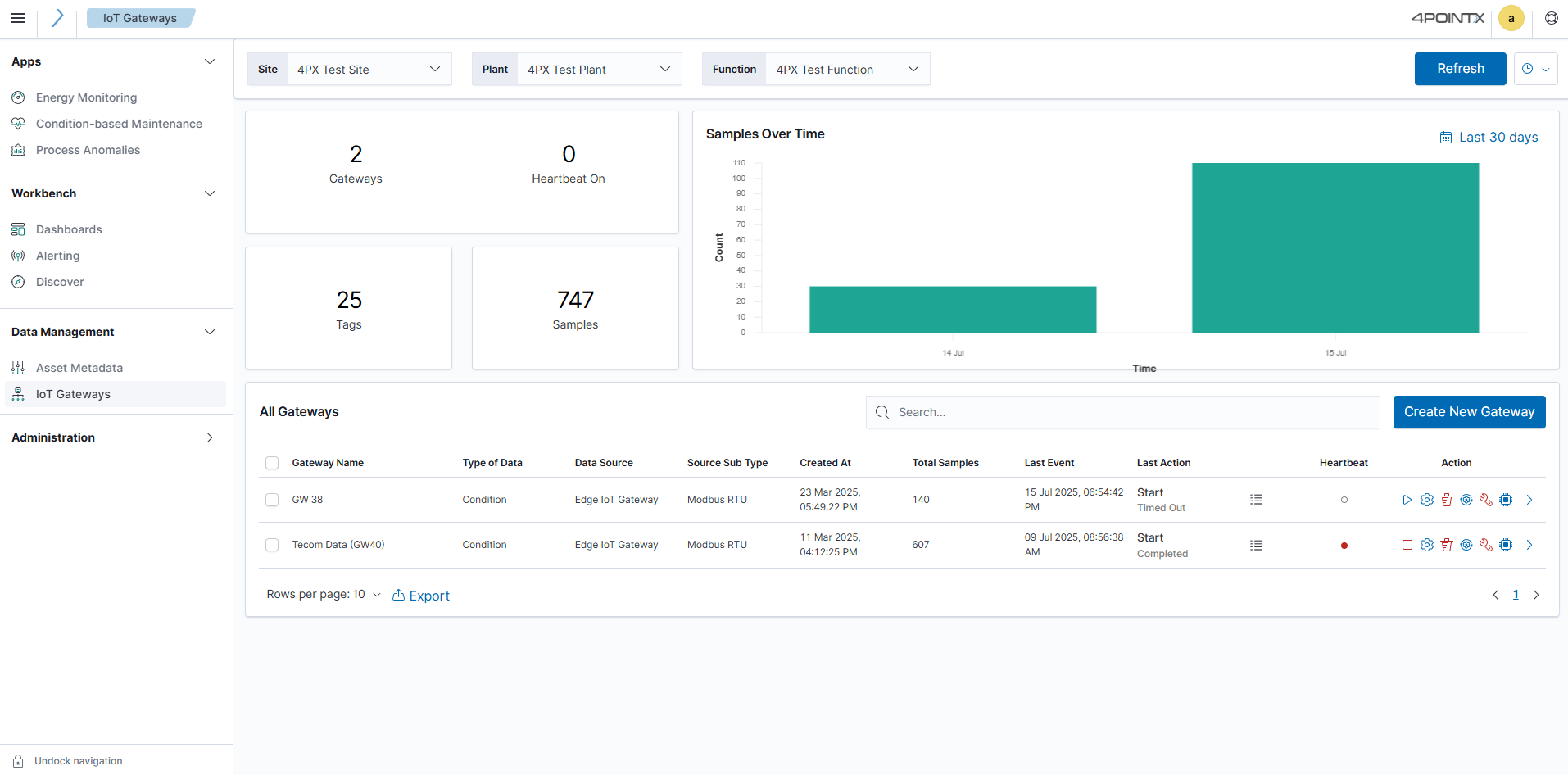
Task: Click red wrench icon for GW 38
Action: pos(1486,500)
